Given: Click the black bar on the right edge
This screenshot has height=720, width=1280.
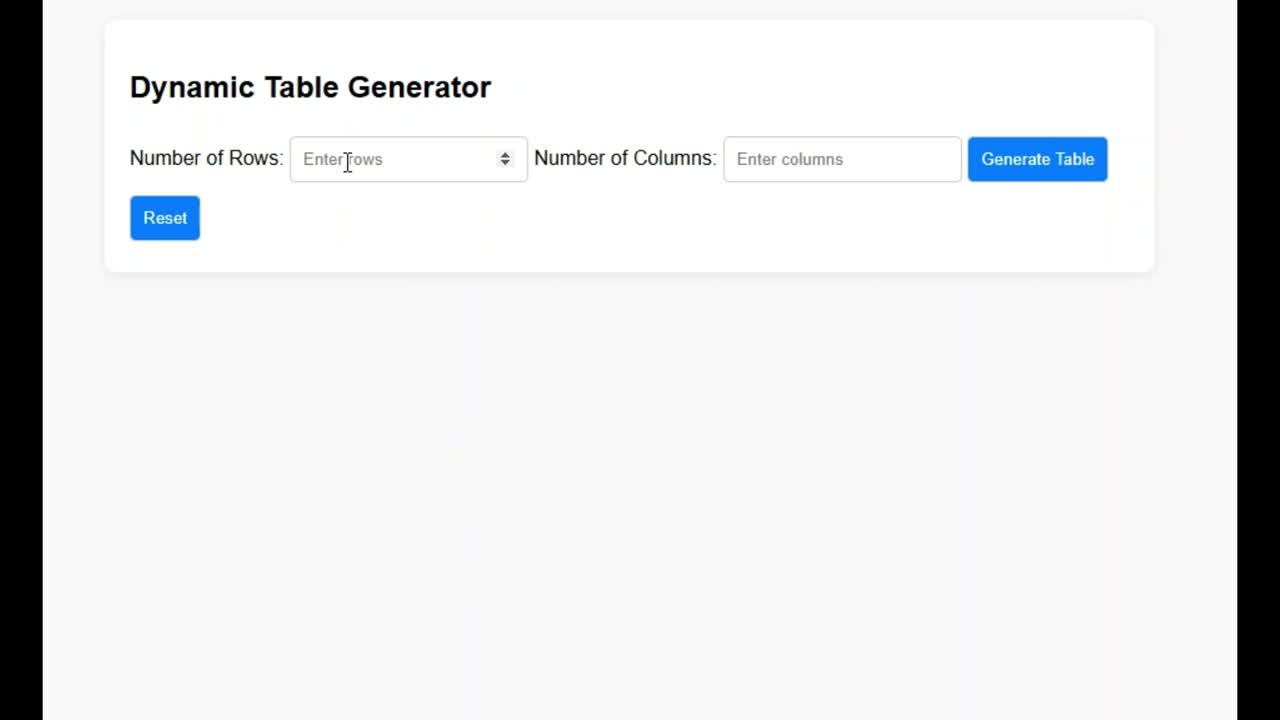Looking at the screenshot, I should 1258,360.
